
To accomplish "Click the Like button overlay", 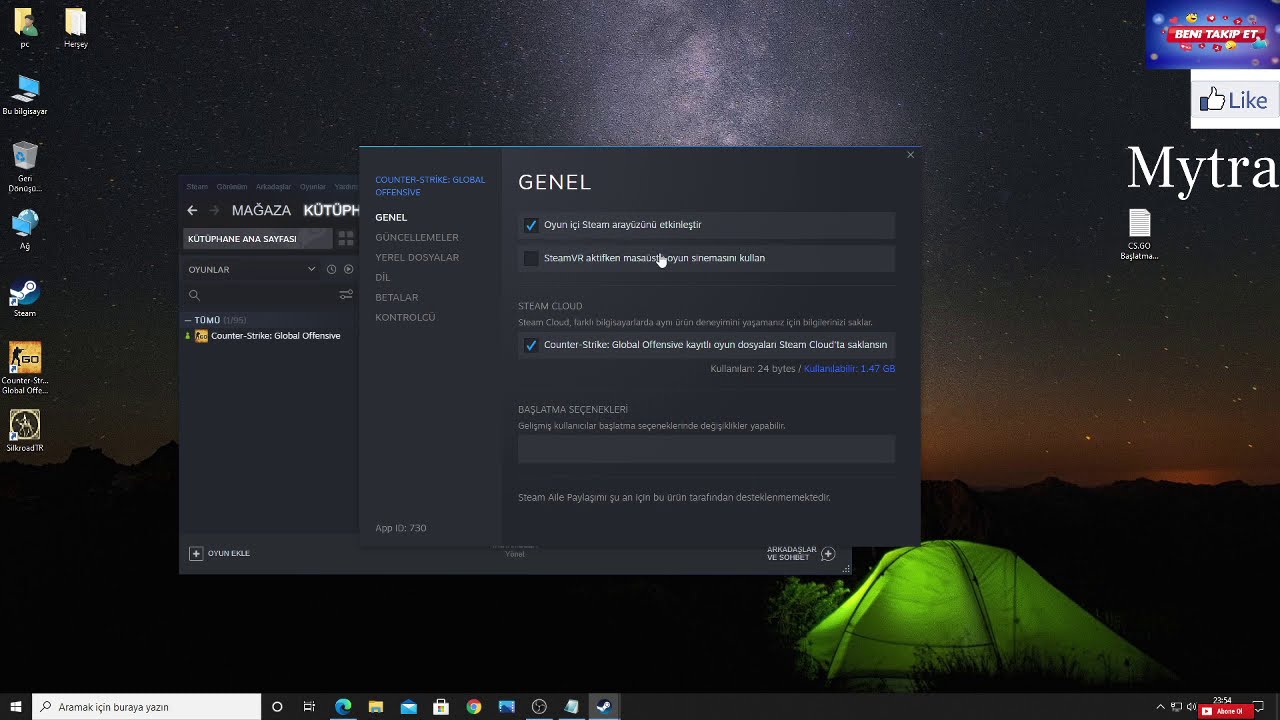I will [1235, 100].
